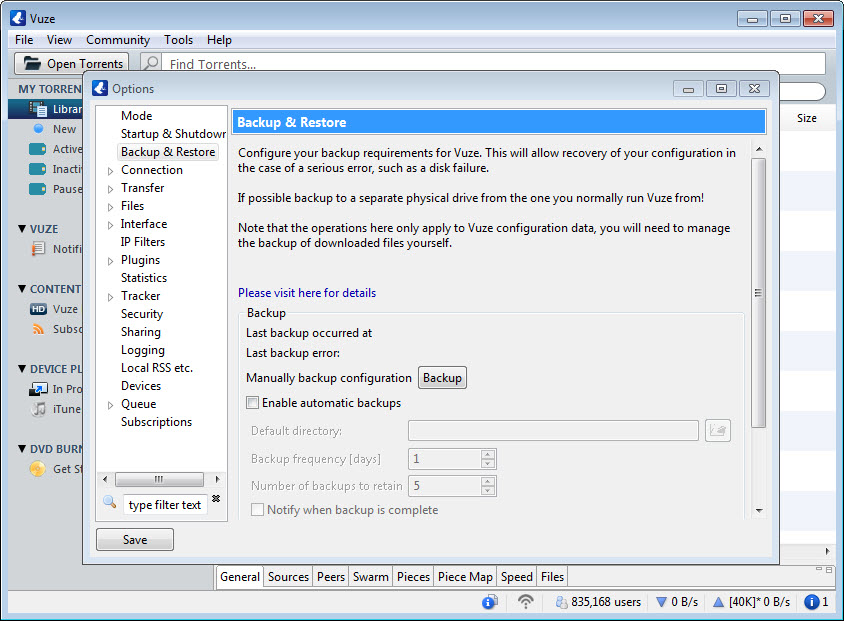844x621 pixels.
Task: Open the Community menu
Action: tap(118, 40)
